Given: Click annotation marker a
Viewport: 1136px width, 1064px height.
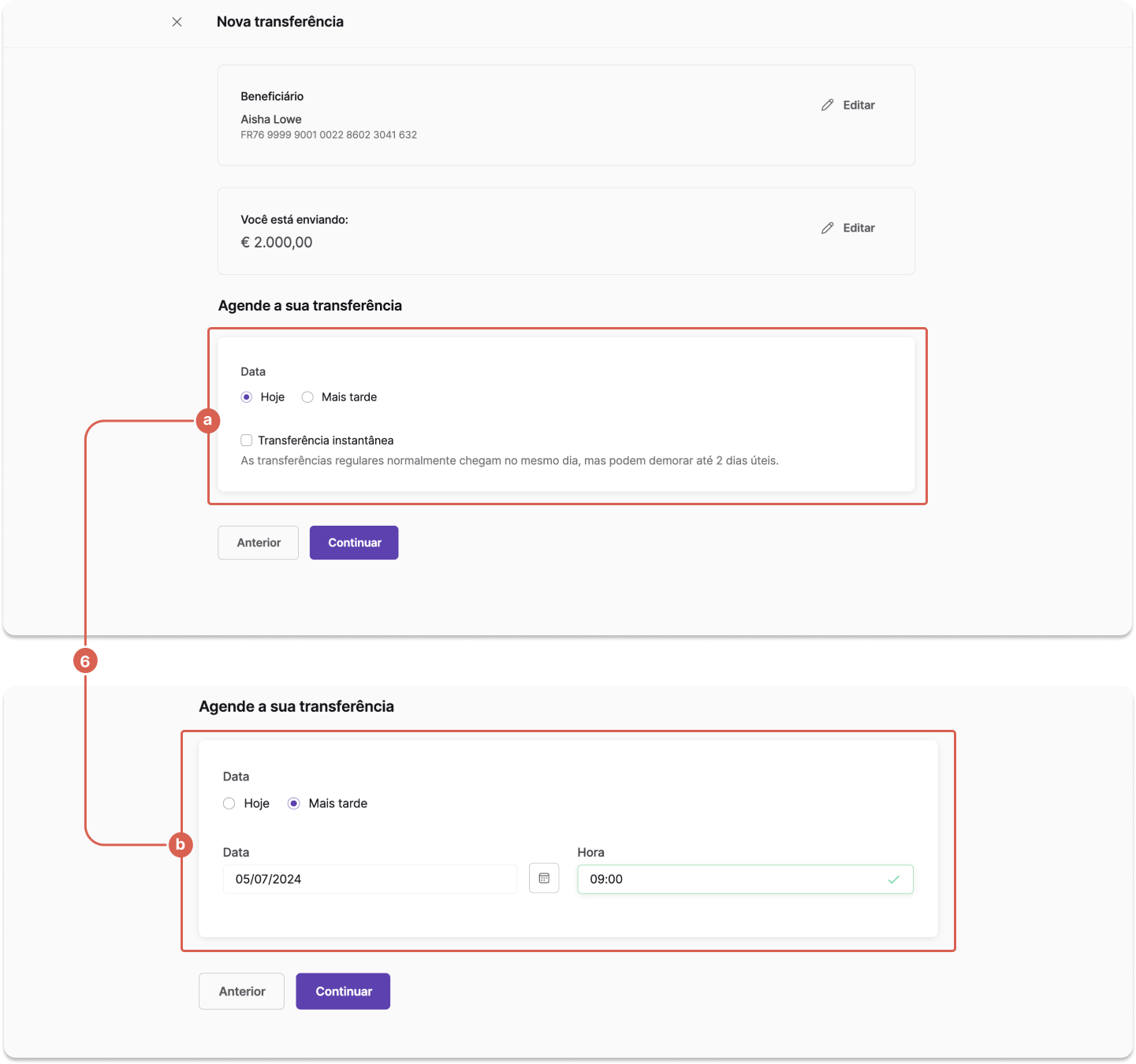Looking at the screenshot, I should pos(207,420).
